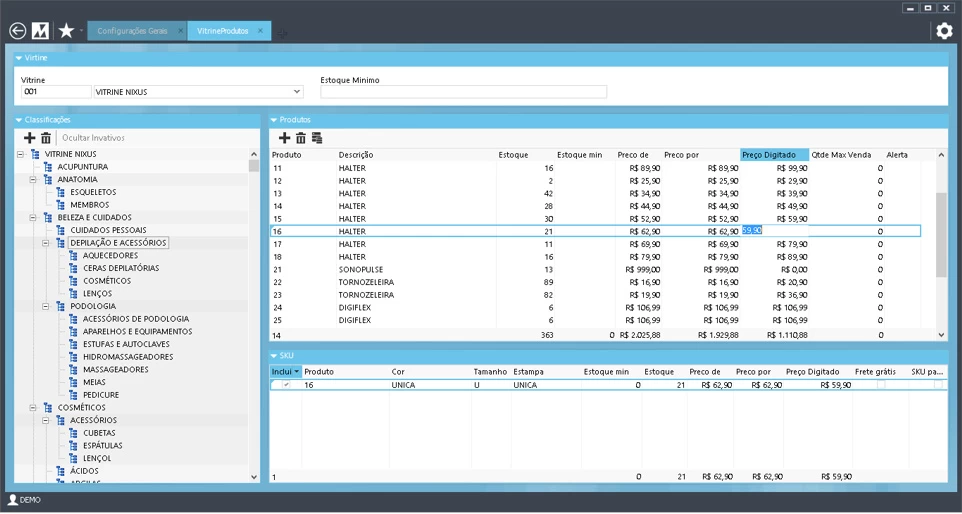Click the back arrow navigation icon
962x514 pixels.
17,31
